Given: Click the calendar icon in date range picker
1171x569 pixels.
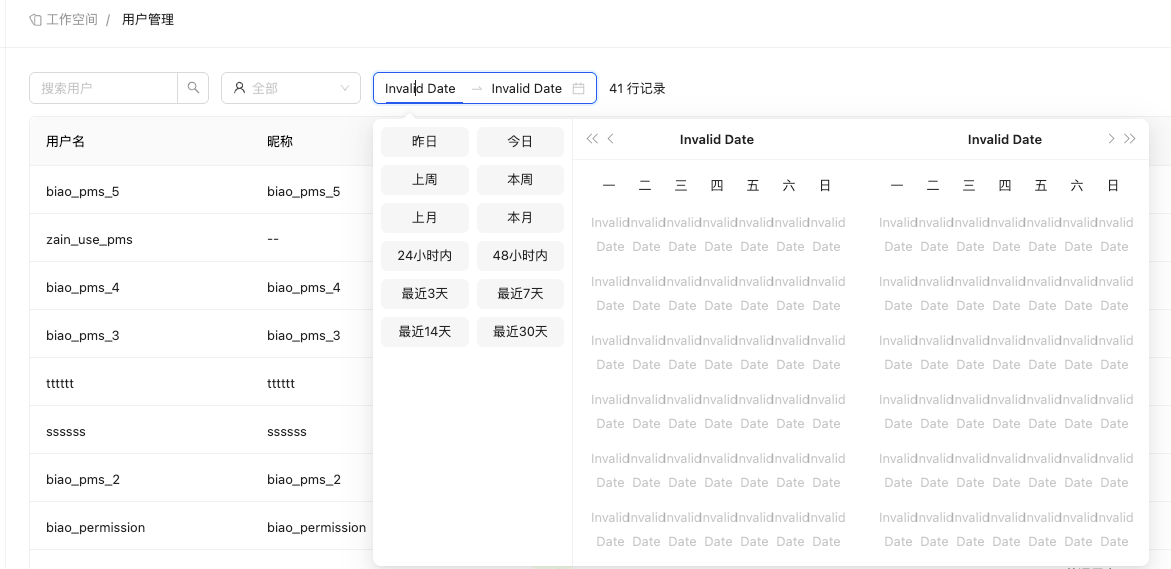Looking at the screenshot, I should tap(578, 88).
